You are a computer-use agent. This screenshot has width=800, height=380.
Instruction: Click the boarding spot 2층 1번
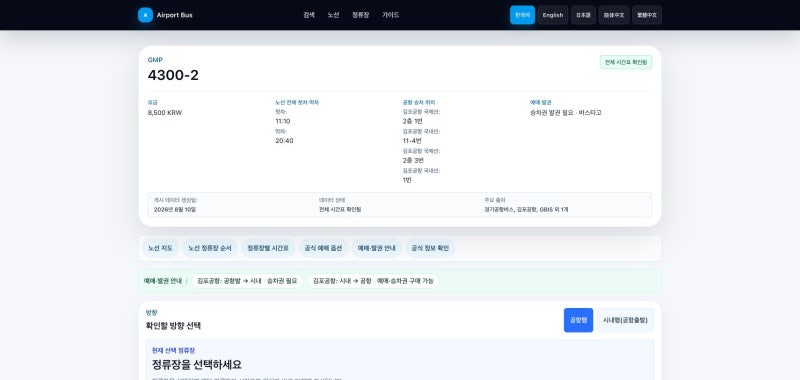click(x=413, y=121)
